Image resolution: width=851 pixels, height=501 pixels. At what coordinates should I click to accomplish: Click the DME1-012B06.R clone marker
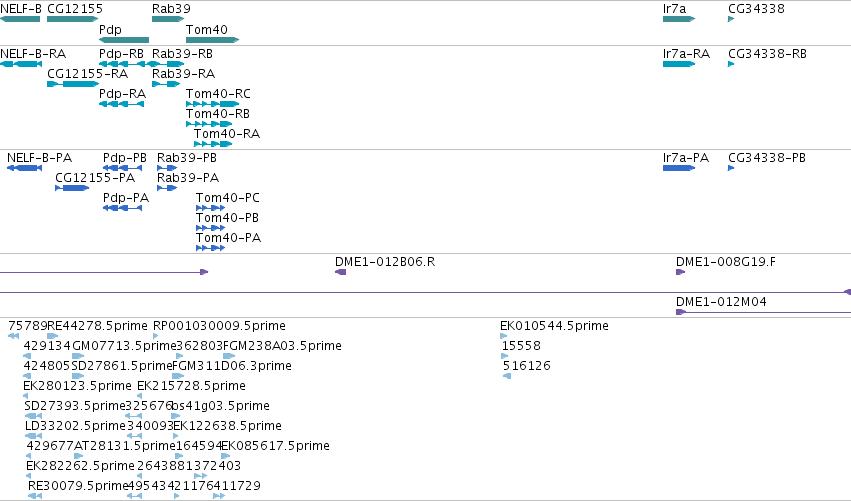coord(341,272)
